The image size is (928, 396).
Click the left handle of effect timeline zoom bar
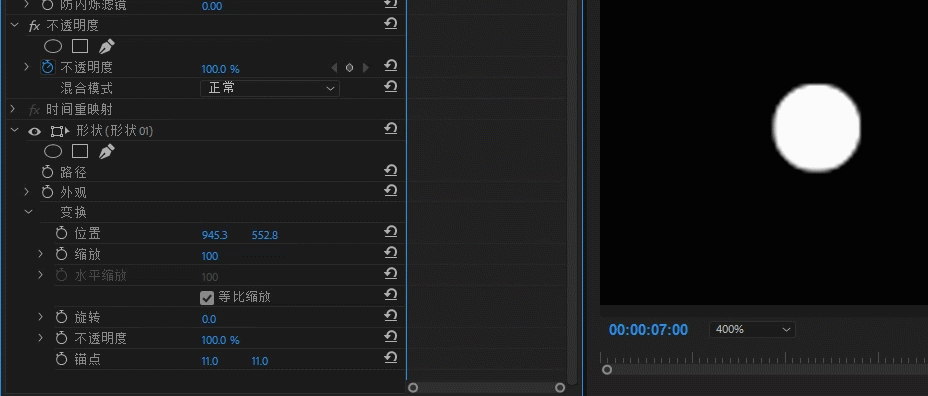413,388
